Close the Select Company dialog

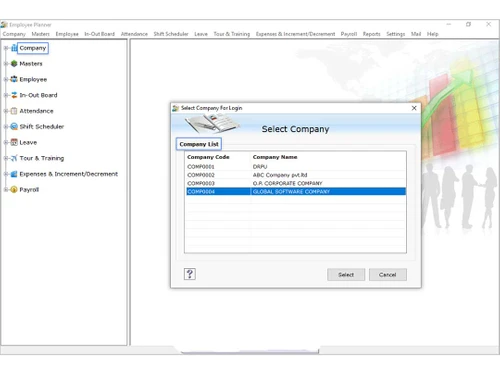pyautogui.click(x=414, y=108)
